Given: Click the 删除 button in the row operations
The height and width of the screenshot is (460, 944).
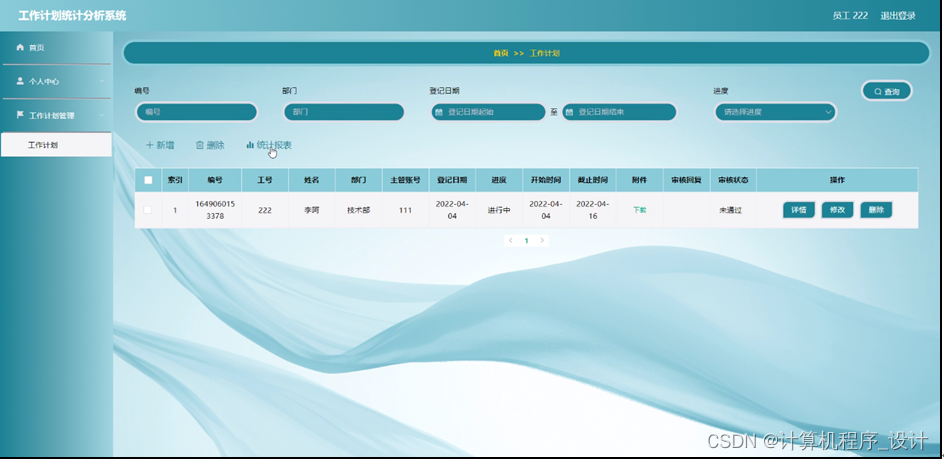Looking at the screenshot, I should click(x=876, y=210).
